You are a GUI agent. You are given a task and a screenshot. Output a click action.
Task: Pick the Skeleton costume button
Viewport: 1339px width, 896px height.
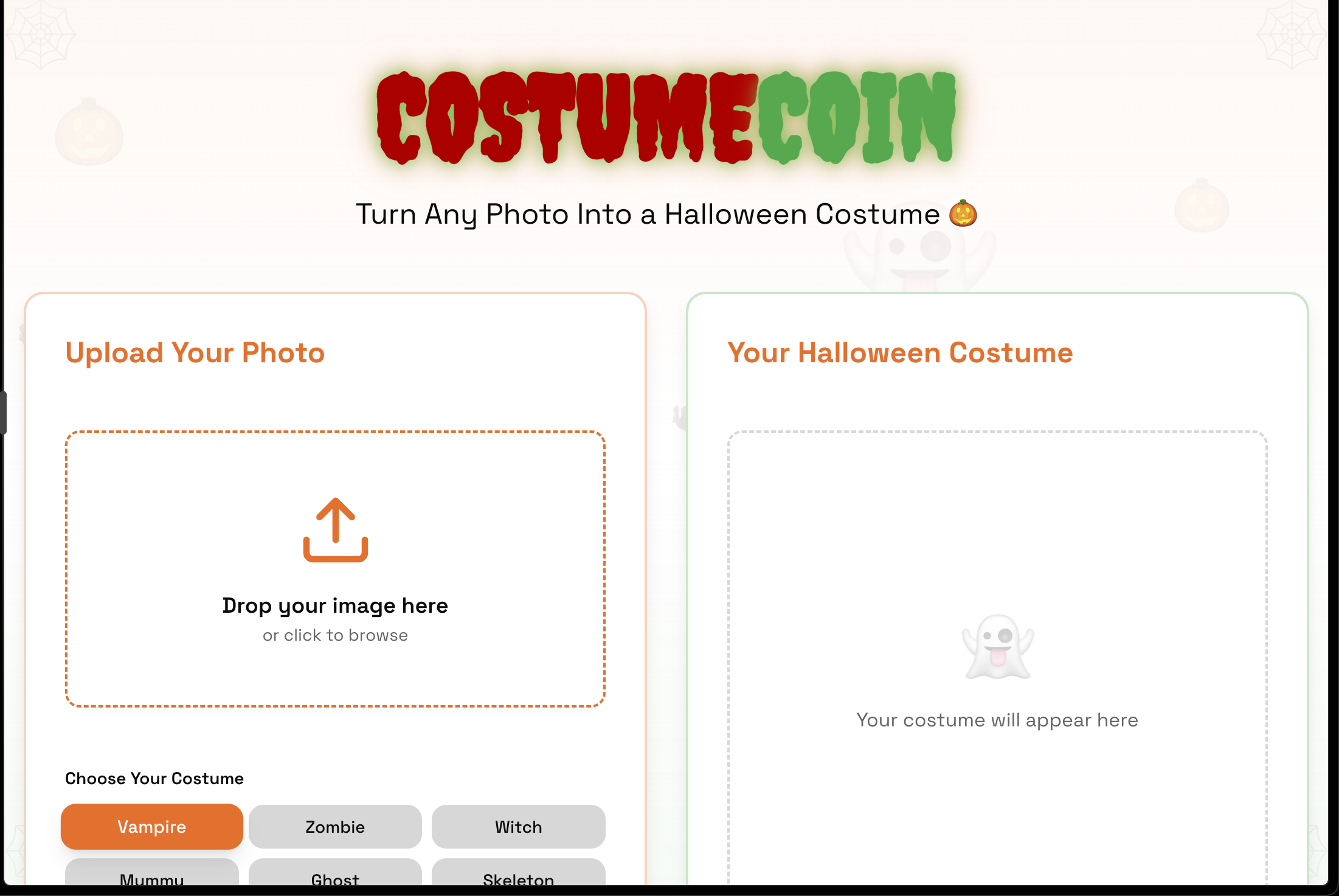518,875
